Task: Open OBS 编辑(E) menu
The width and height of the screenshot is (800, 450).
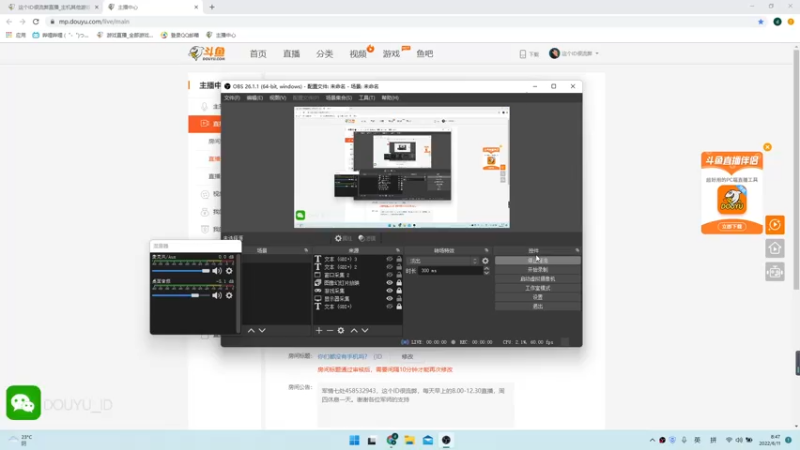Action: point(255,97)
